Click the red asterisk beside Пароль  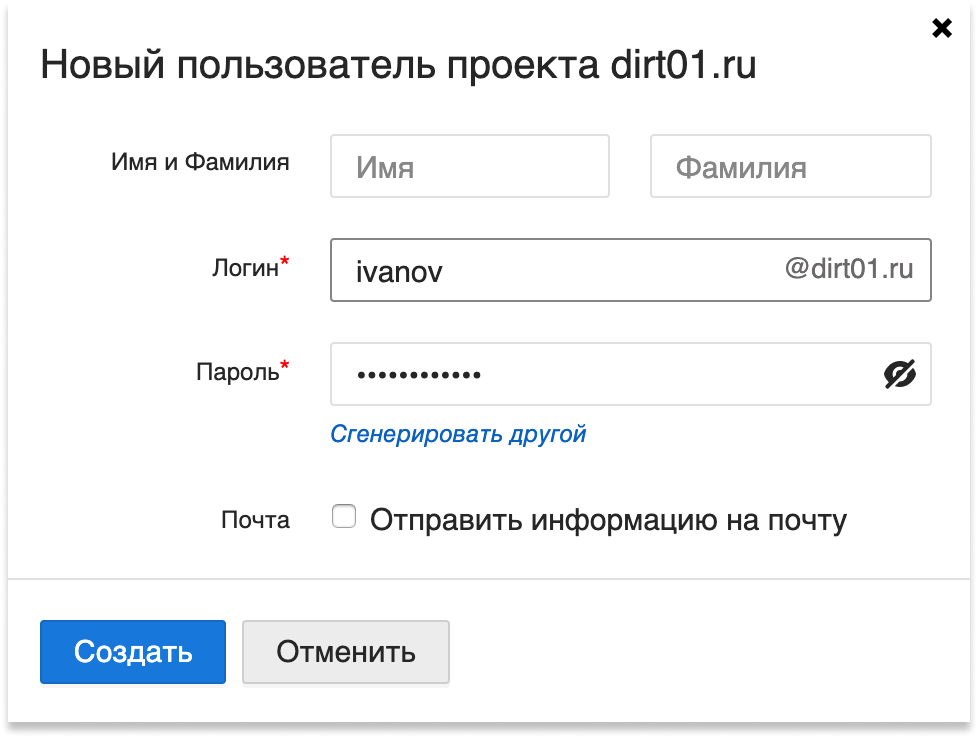(285, 367)
